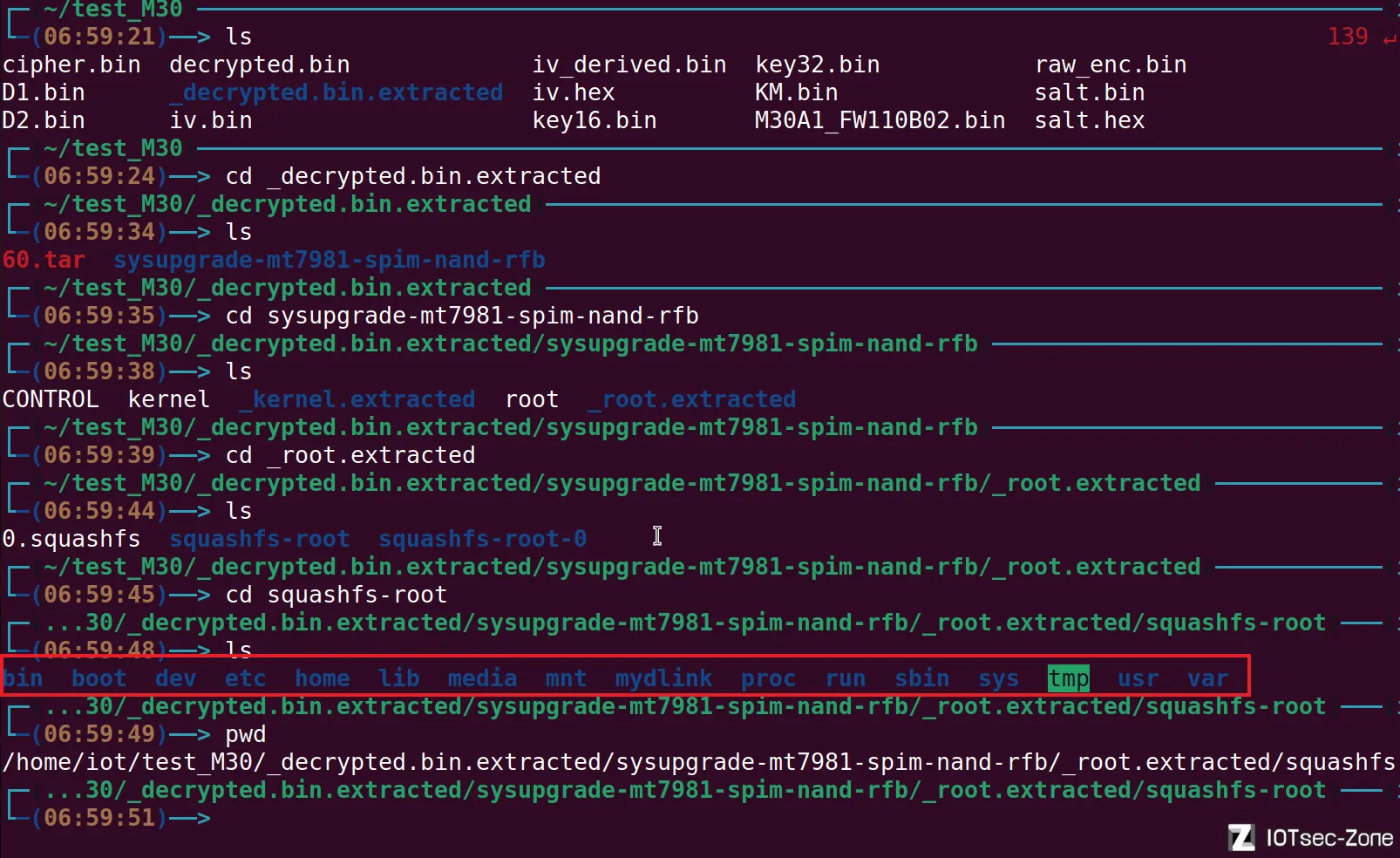Click the red exit code 139
This screenshot has height=858, width=1400.
1347,37
